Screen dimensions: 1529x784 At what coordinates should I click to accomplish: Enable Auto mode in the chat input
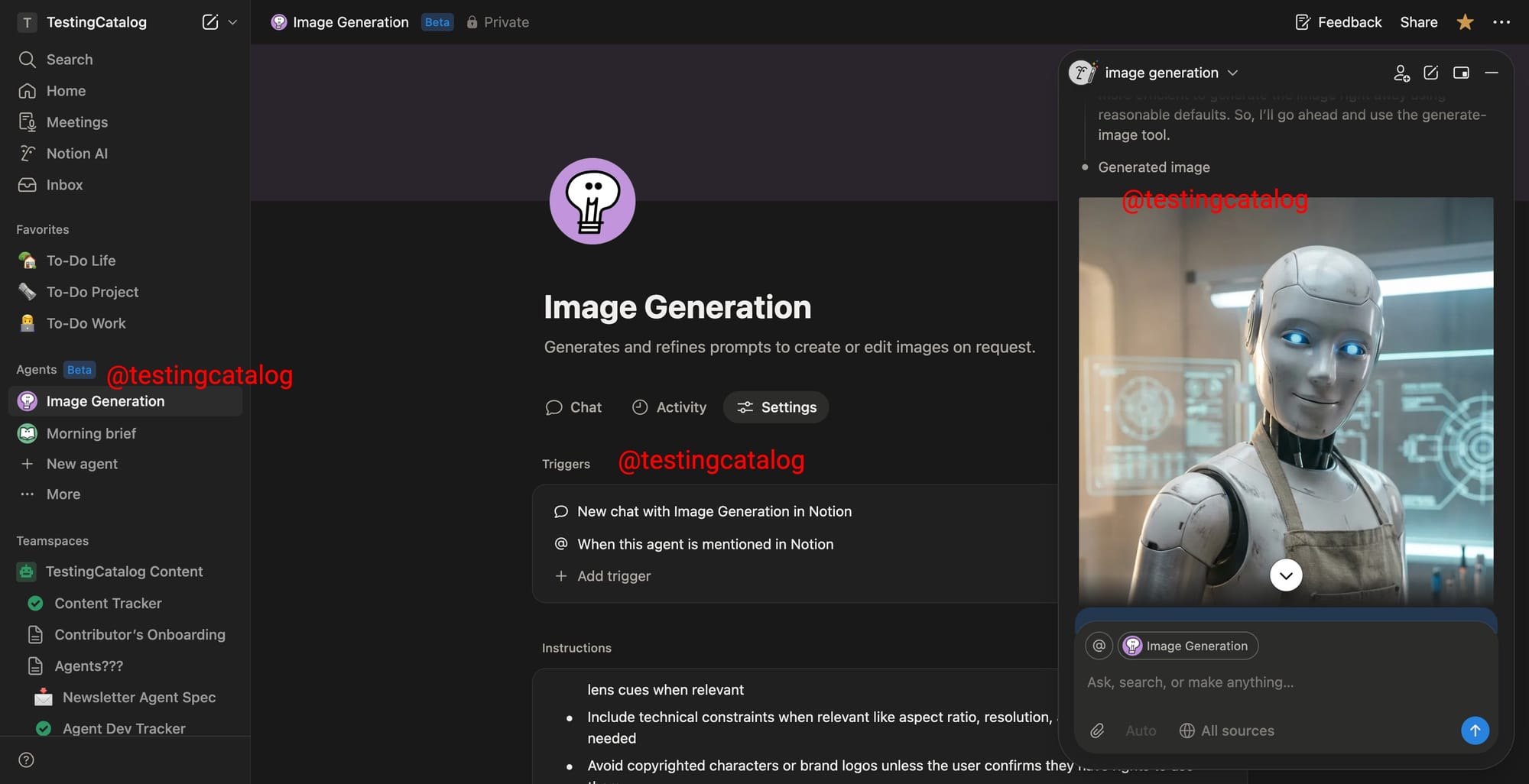[1141, 731]
